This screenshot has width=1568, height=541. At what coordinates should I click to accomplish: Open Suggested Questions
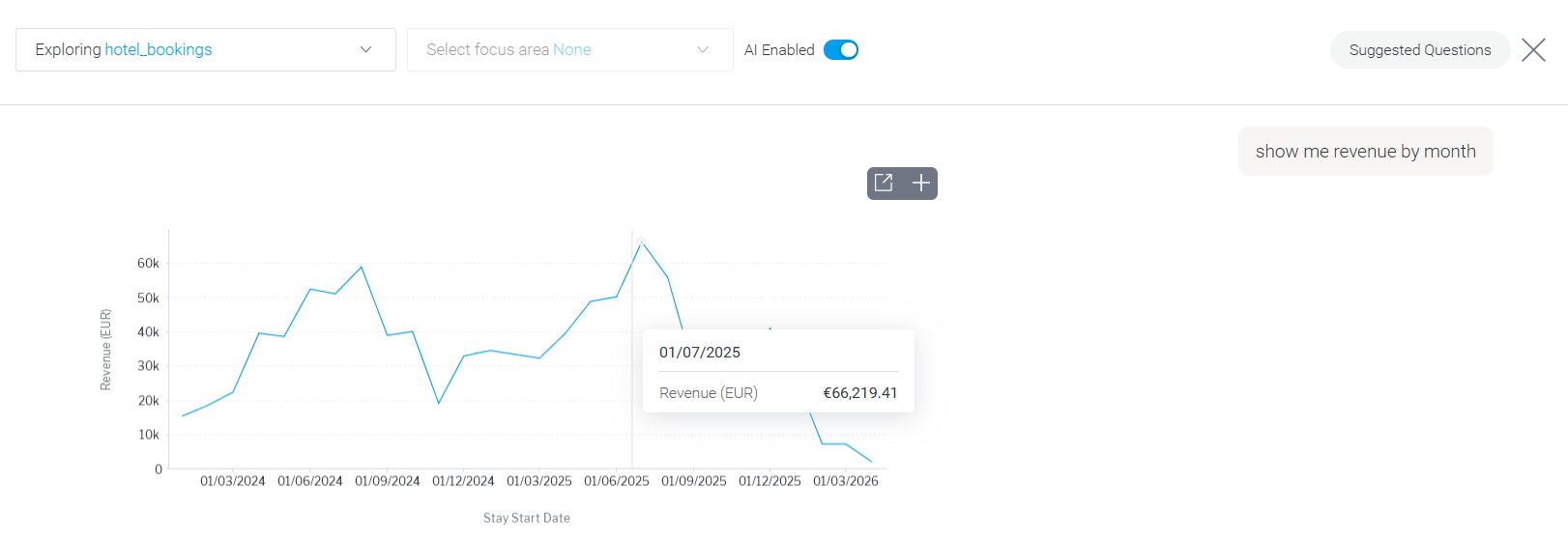pos(1420,49)
